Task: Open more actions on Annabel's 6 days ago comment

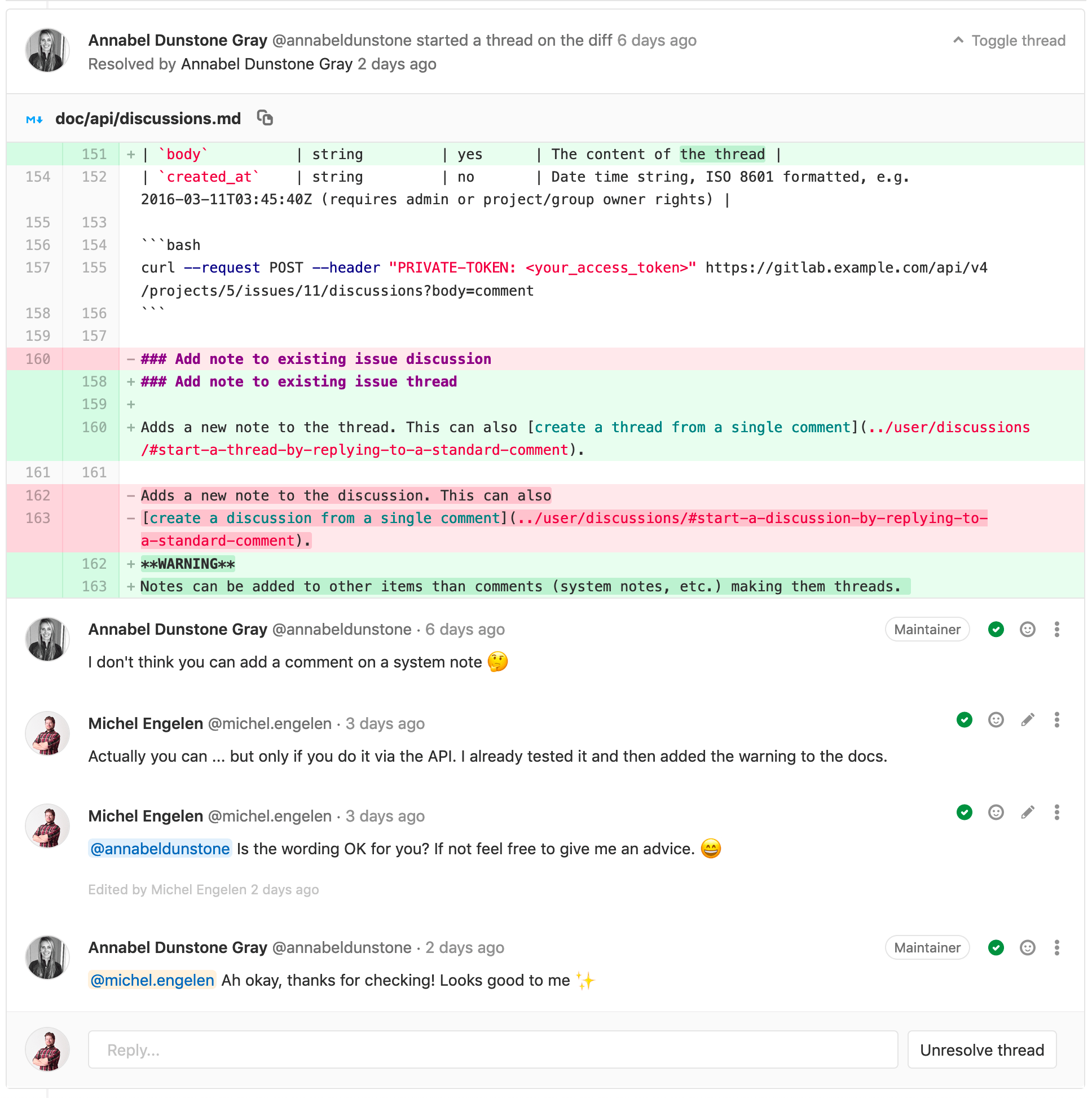Action: point(1057,630)
